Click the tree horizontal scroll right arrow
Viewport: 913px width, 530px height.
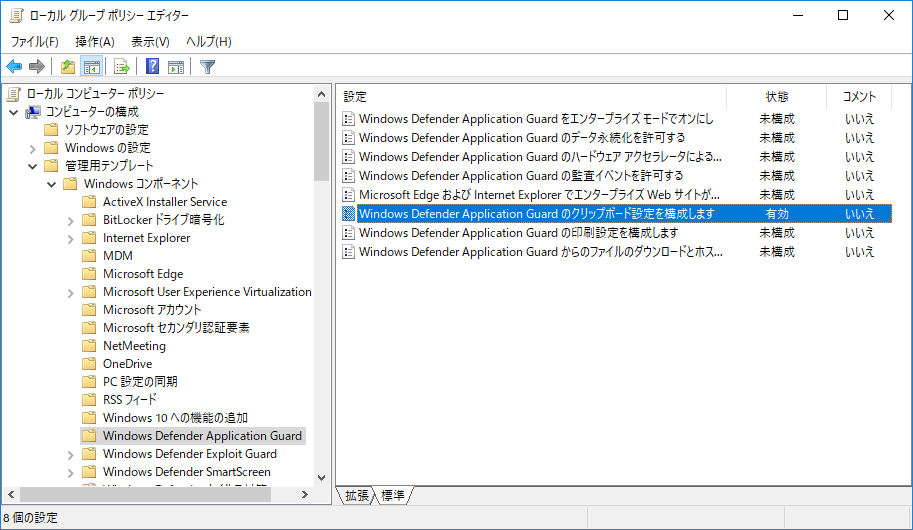click(x=305, y=494)
